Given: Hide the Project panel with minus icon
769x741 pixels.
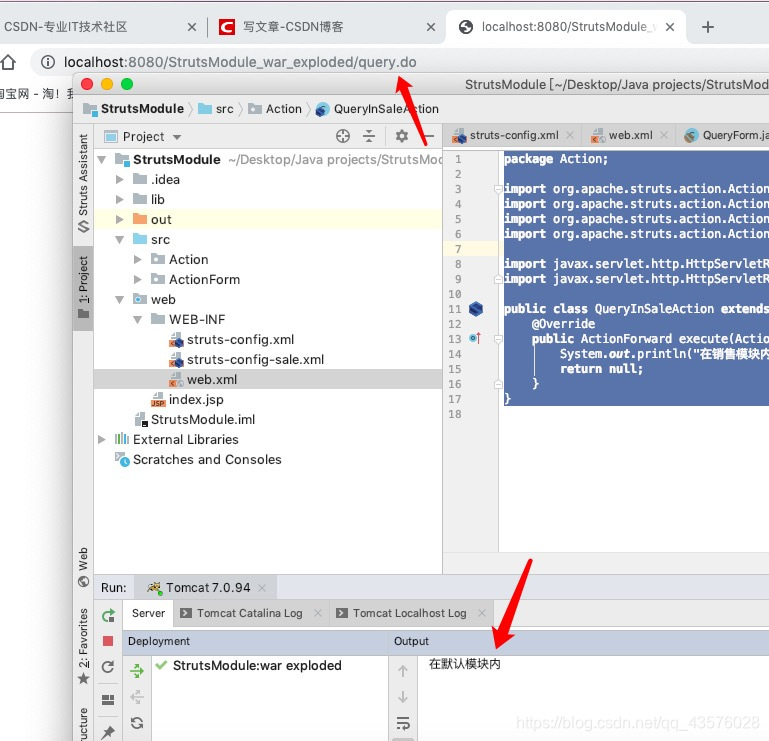Looking at the screenshot, I should [x=429, y=136].
